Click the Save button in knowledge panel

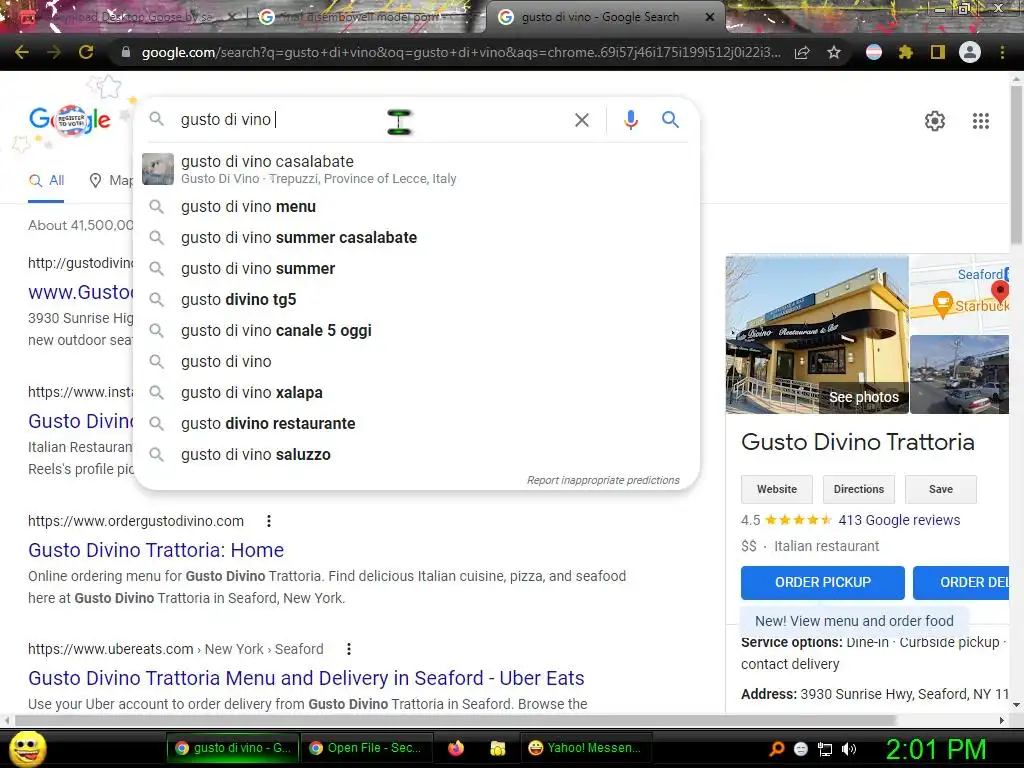point(940,489)
